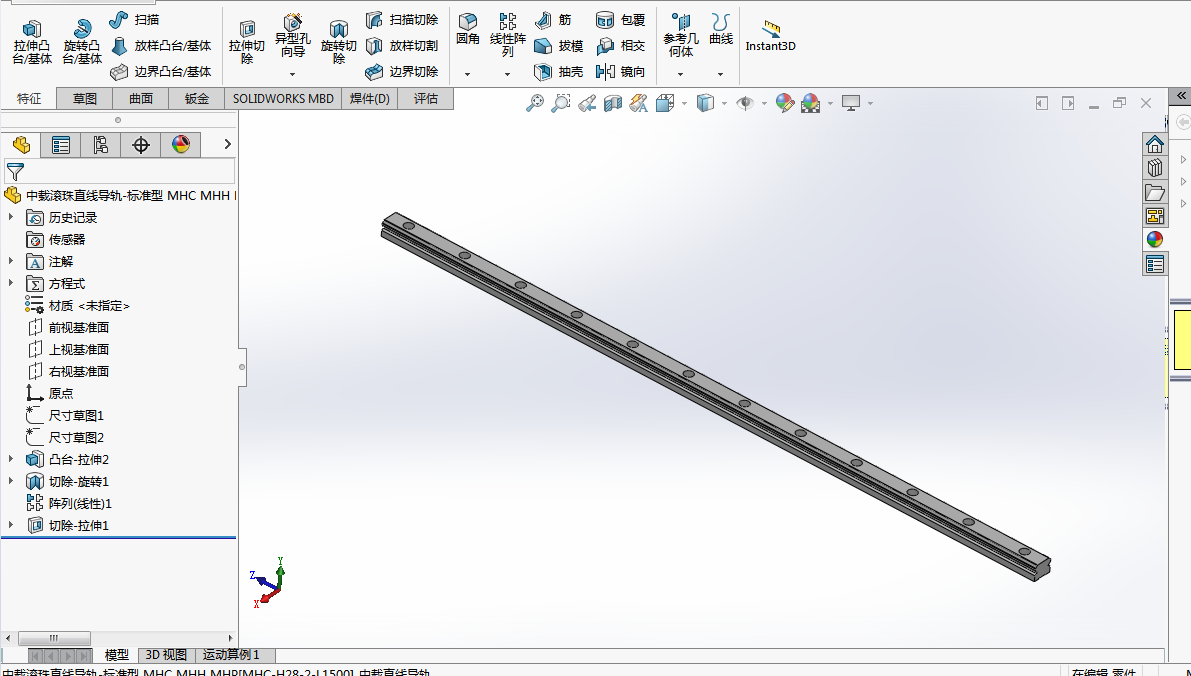Switch to the 运动算例 1 tab
This screenshot has height=676, width=1191.
231,655
